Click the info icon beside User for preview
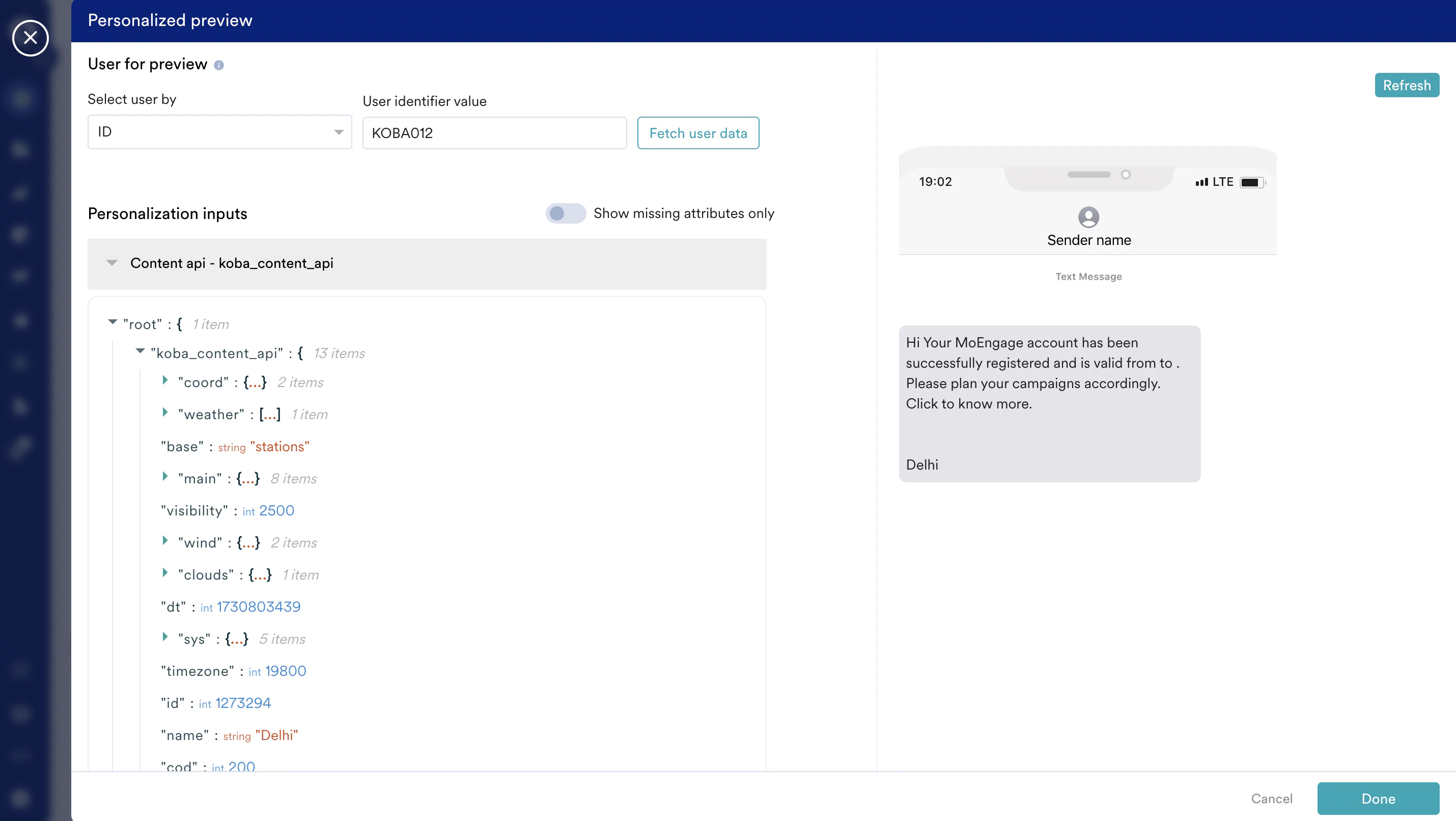 (219, 66)
